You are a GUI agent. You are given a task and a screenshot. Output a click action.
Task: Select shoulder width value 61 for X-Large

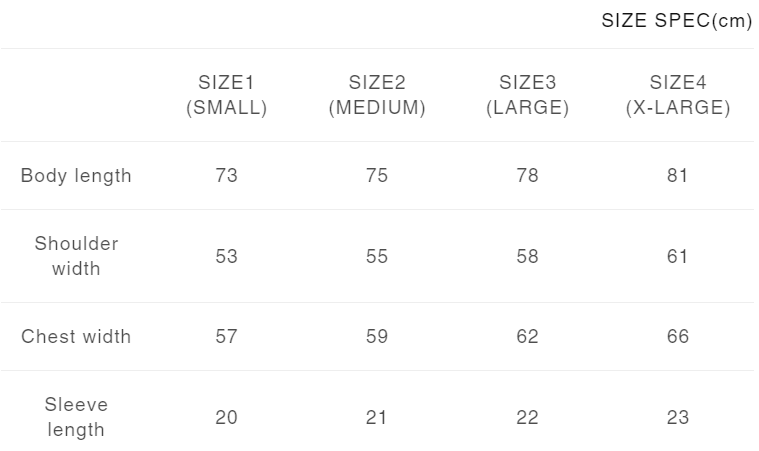click(678, 257)
